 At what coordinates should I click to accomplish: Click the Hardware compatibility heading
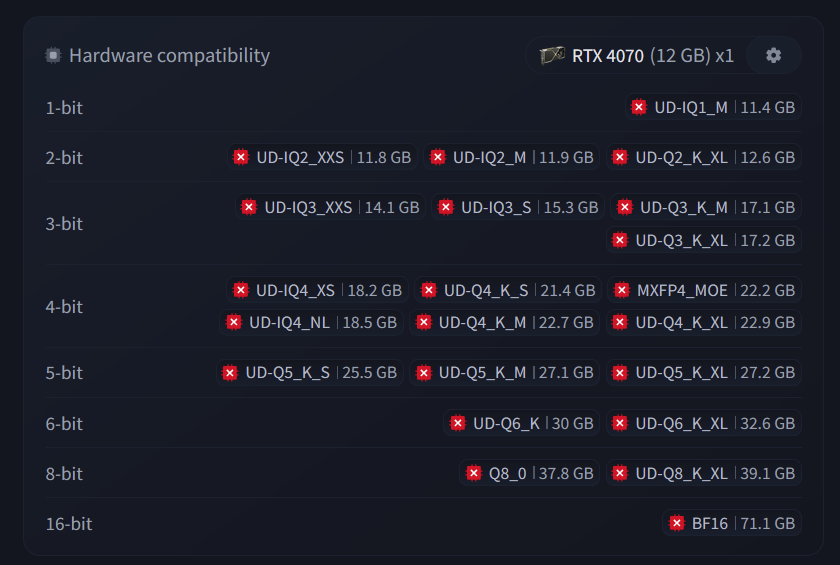pos(169,55)
